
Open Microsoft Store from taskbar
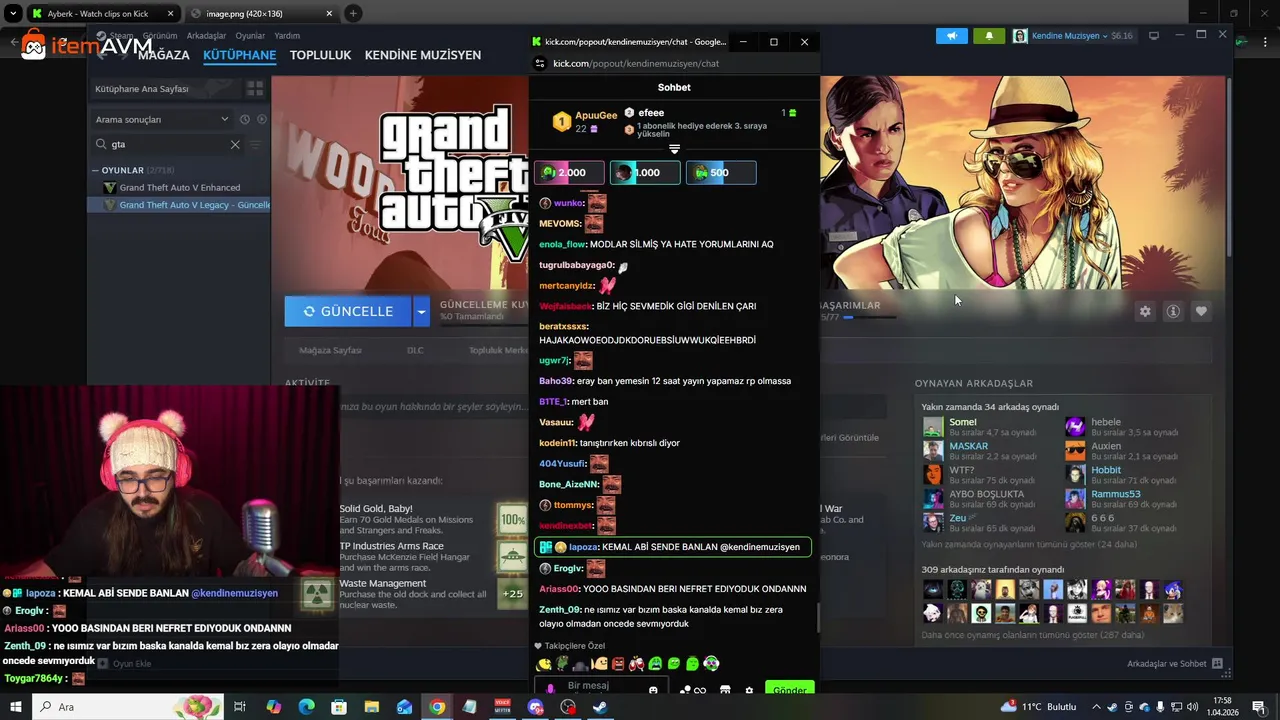(339, 707)
